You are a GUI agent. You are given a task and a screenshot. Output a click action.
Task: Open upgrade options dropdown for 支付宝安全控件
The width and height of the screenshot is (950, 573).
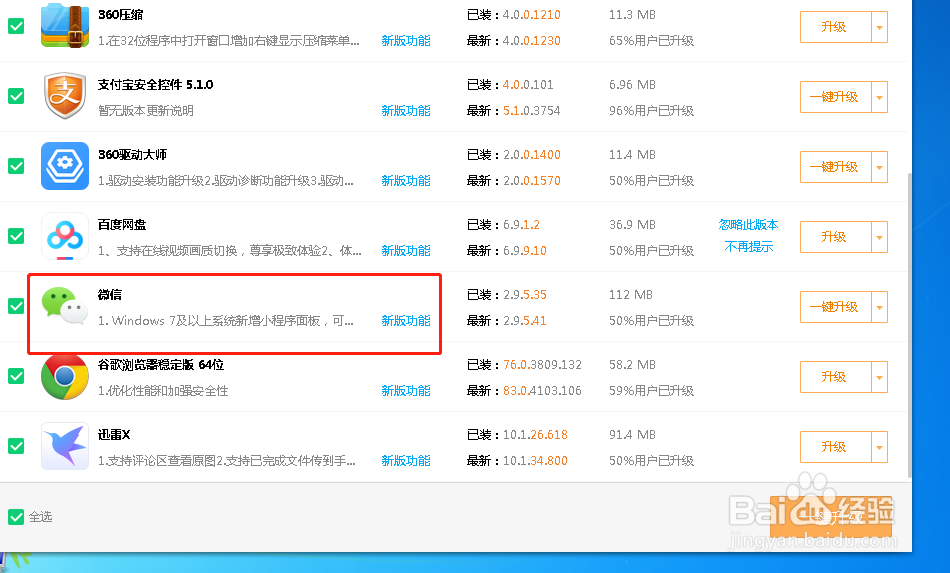pyautogui.click(x=879, y=97)
